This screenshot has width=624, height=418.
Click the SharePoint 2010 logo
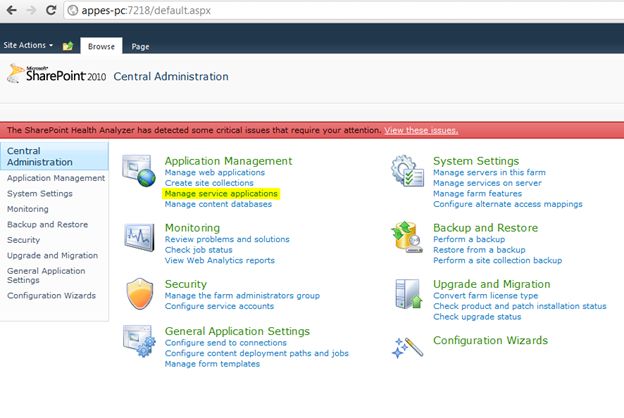click(x=55, y=75)
